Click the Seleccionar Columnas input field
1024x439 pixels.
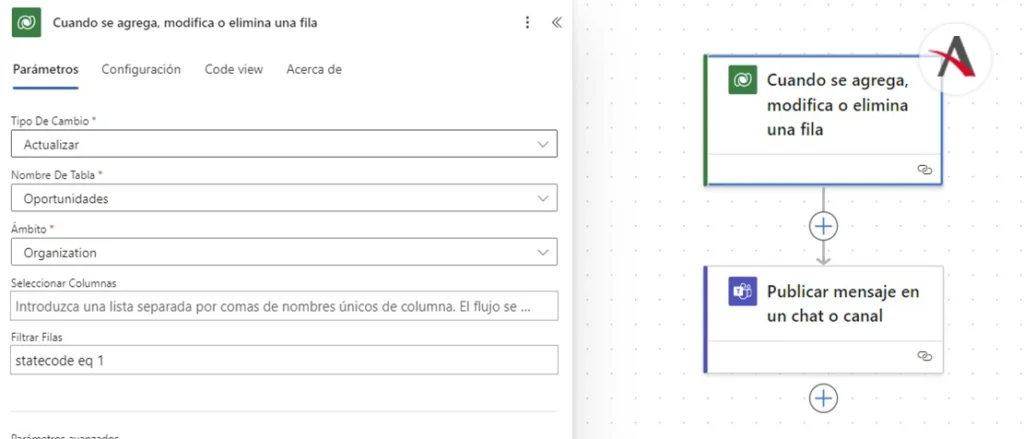(x=284, y=306)
